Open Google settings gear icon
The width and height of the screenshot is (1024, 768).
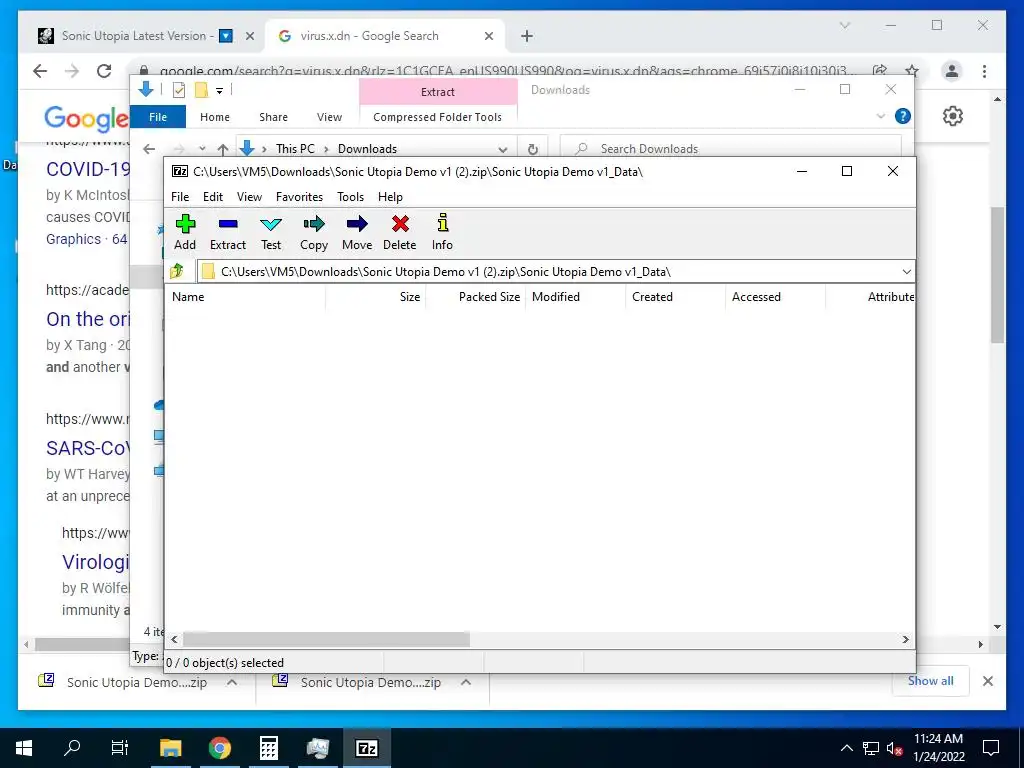(x=952, y=116)
